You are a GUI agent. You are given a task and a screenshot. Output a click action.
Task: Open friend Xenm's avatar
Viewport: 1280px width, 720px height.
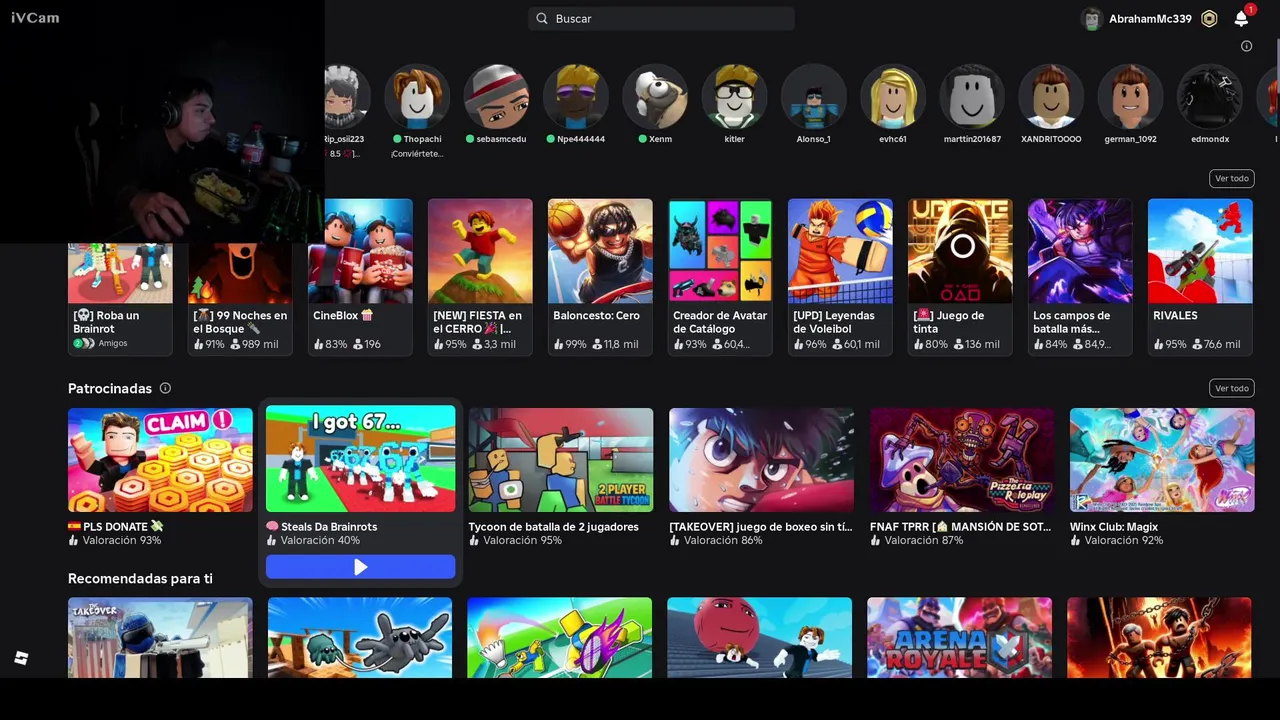(x=655, y=97)
